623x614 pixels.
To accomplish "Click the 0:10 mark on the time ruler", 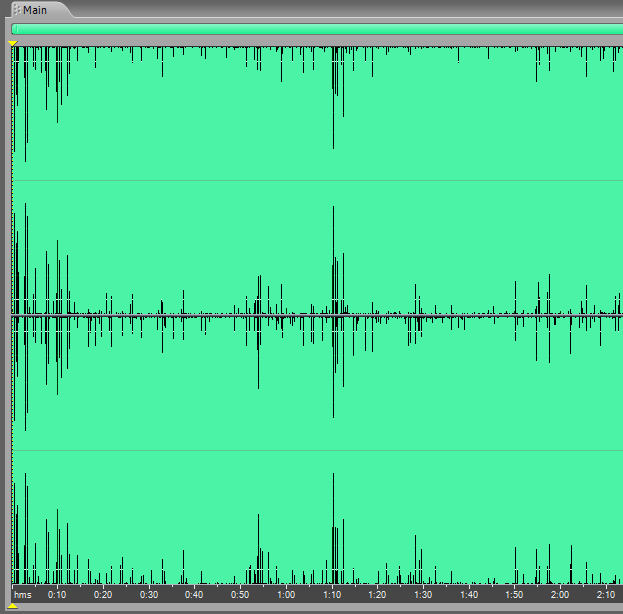I will (57, 595).
